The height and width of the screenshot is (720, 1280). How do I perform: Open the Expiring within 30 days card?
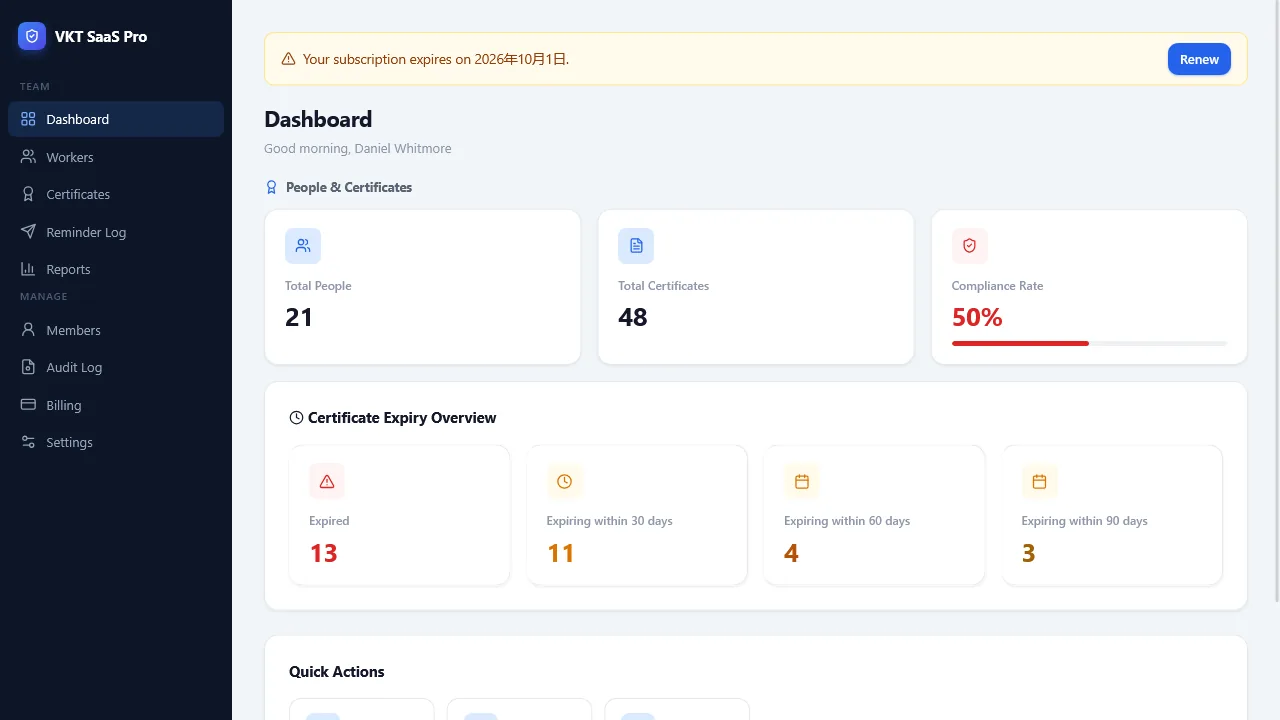pyautogui.click(x=637, y=515)
